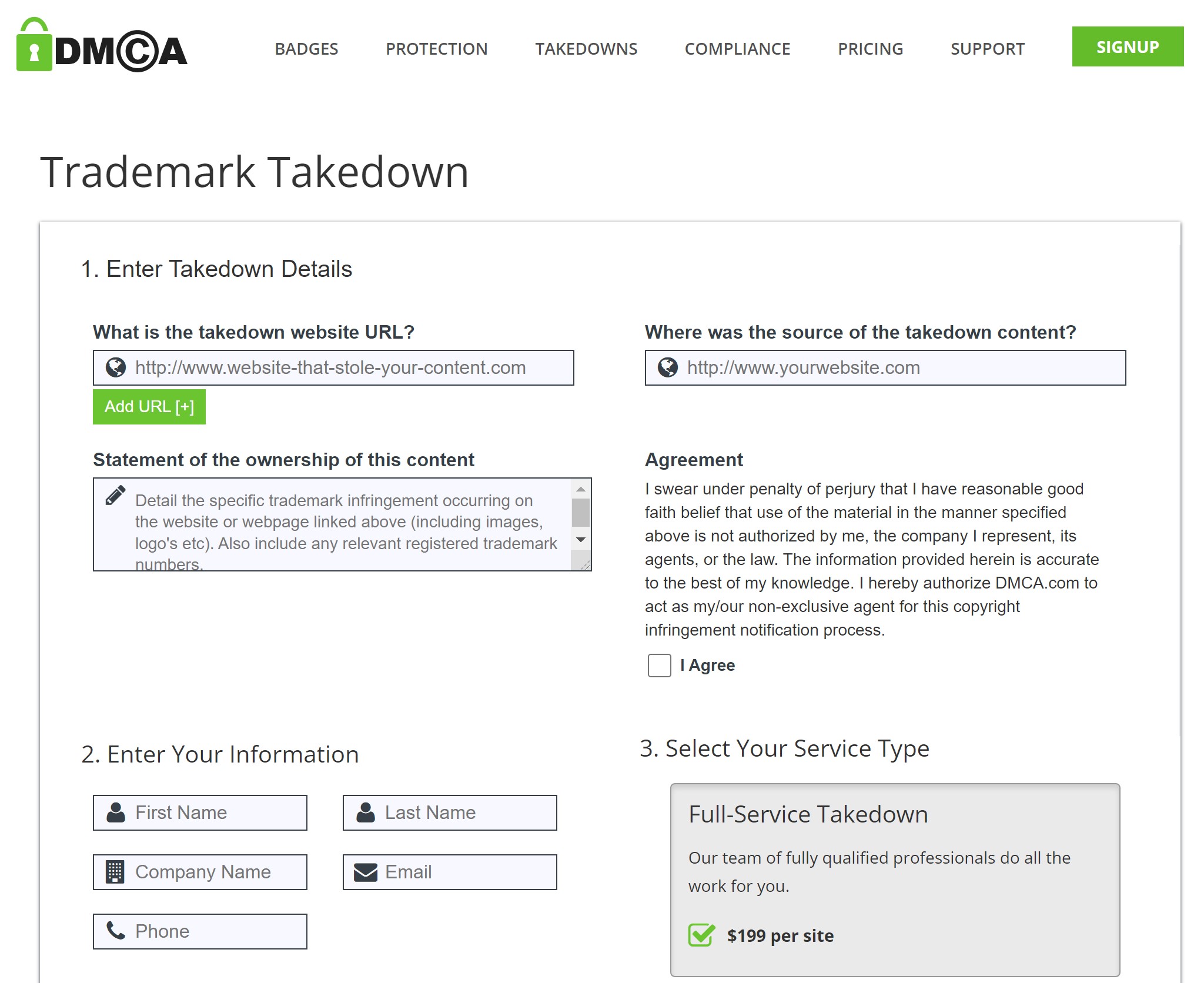Open the Takedowns menu item

coord(586,49)
